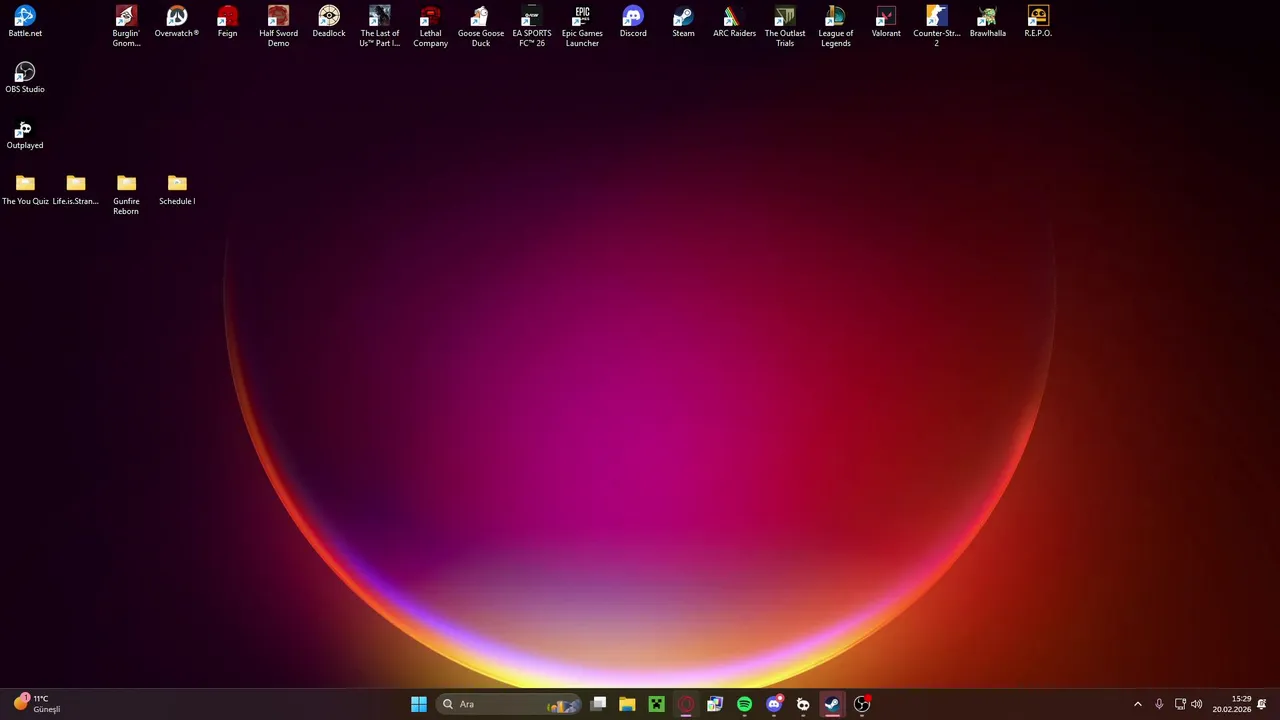This screenshot has width=1280, height=720.
Task: Select the ARC Raiders desktop icon
Action: (x=734, y=22)
